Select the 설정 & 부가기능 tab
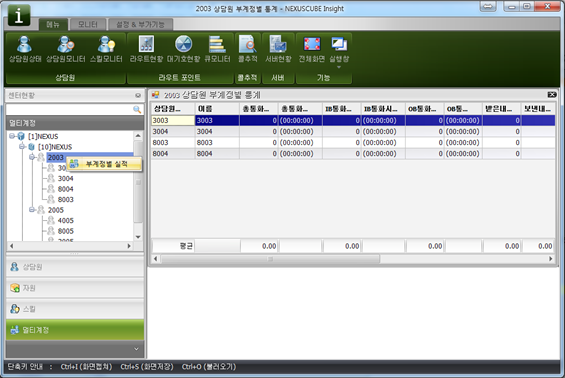565x378 pixels. pos(140,25)
